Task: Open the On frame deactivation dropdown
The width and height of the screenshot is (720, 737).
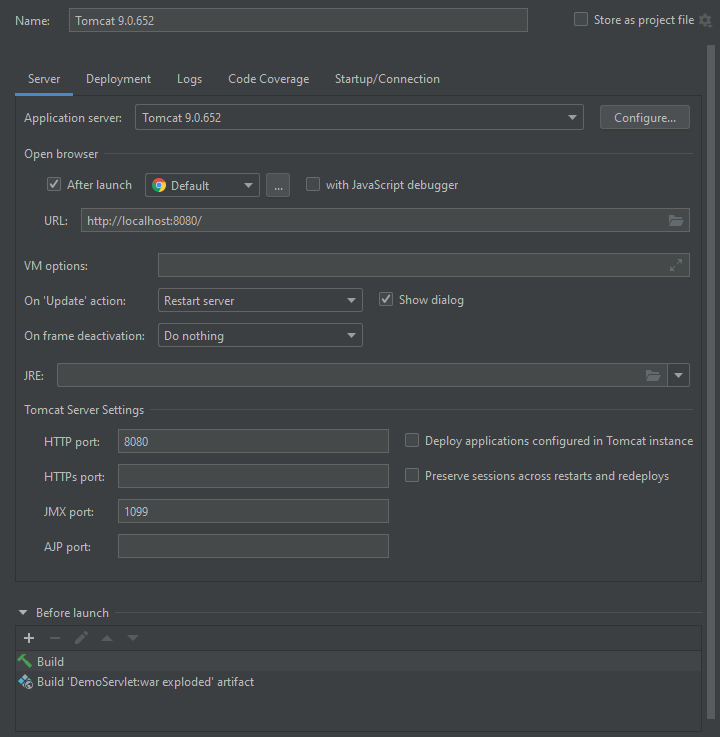Action: click(x=260, y=335)
